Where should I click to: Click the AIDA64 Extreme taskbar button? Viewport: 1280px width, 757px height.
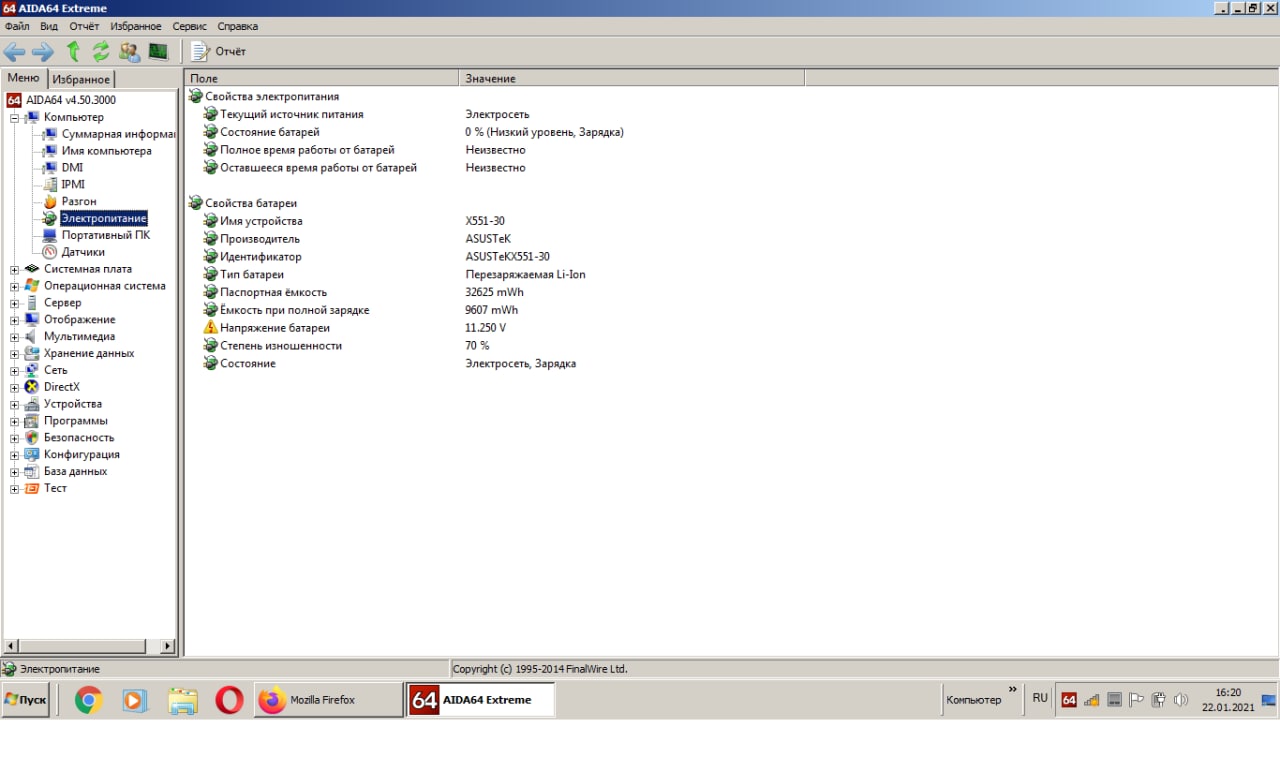tap(481, 700)
